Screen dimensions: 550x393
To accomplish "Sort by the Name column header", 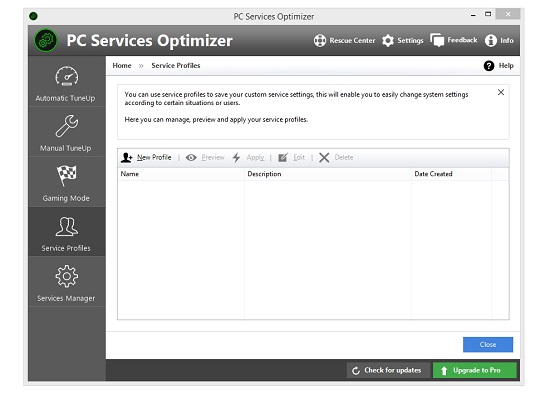I will [181, 174].
